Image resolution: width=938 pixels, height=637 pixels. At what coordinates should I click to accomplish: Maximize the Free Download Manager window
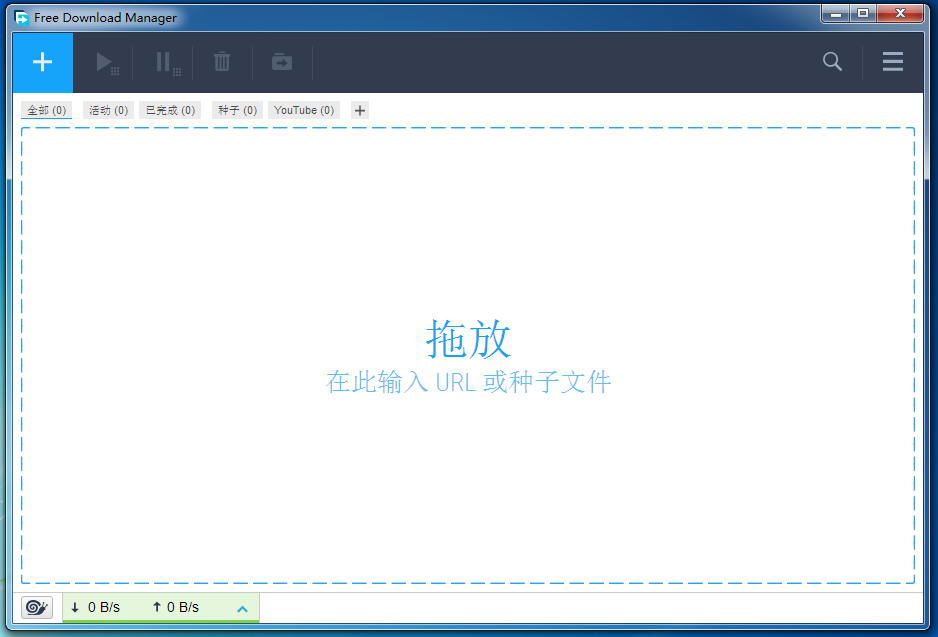863,13
